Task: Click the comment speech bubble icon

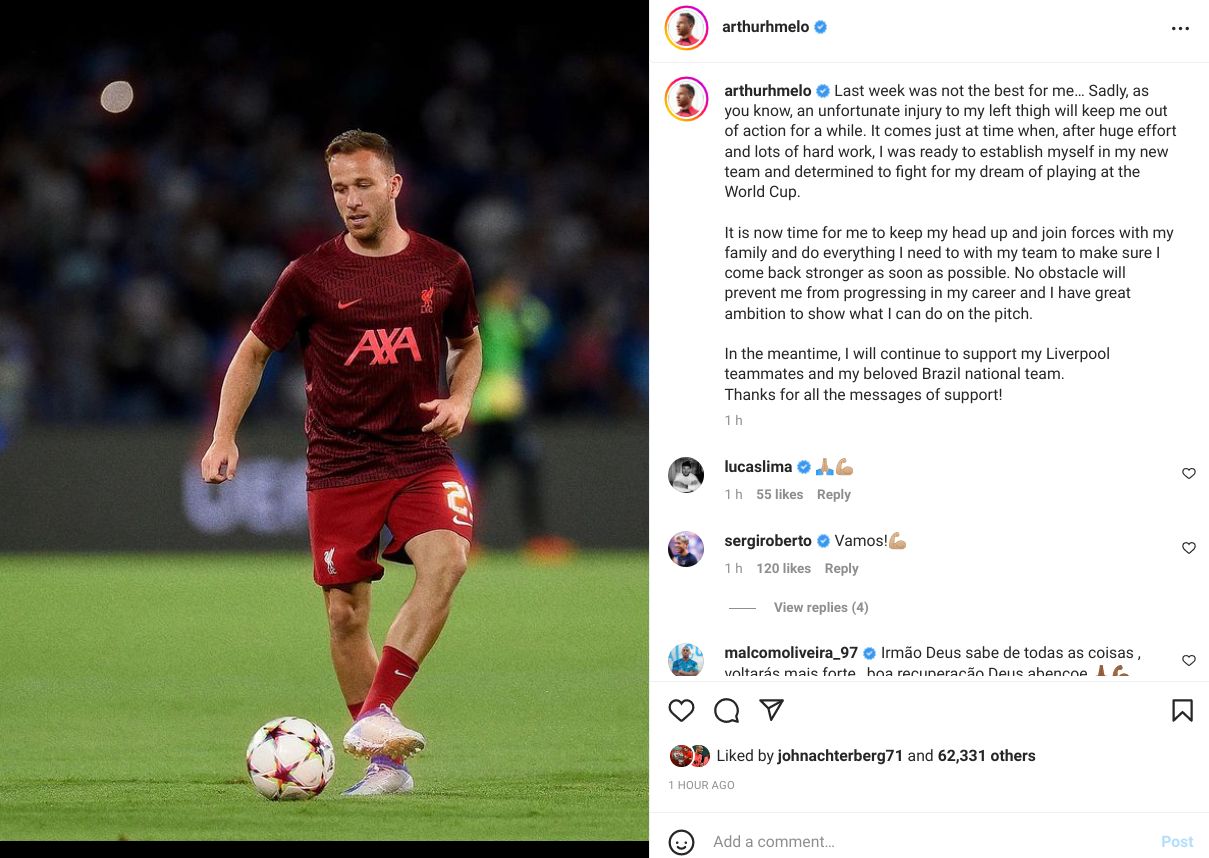Action: pyautogui.click(x=727, y=710)
